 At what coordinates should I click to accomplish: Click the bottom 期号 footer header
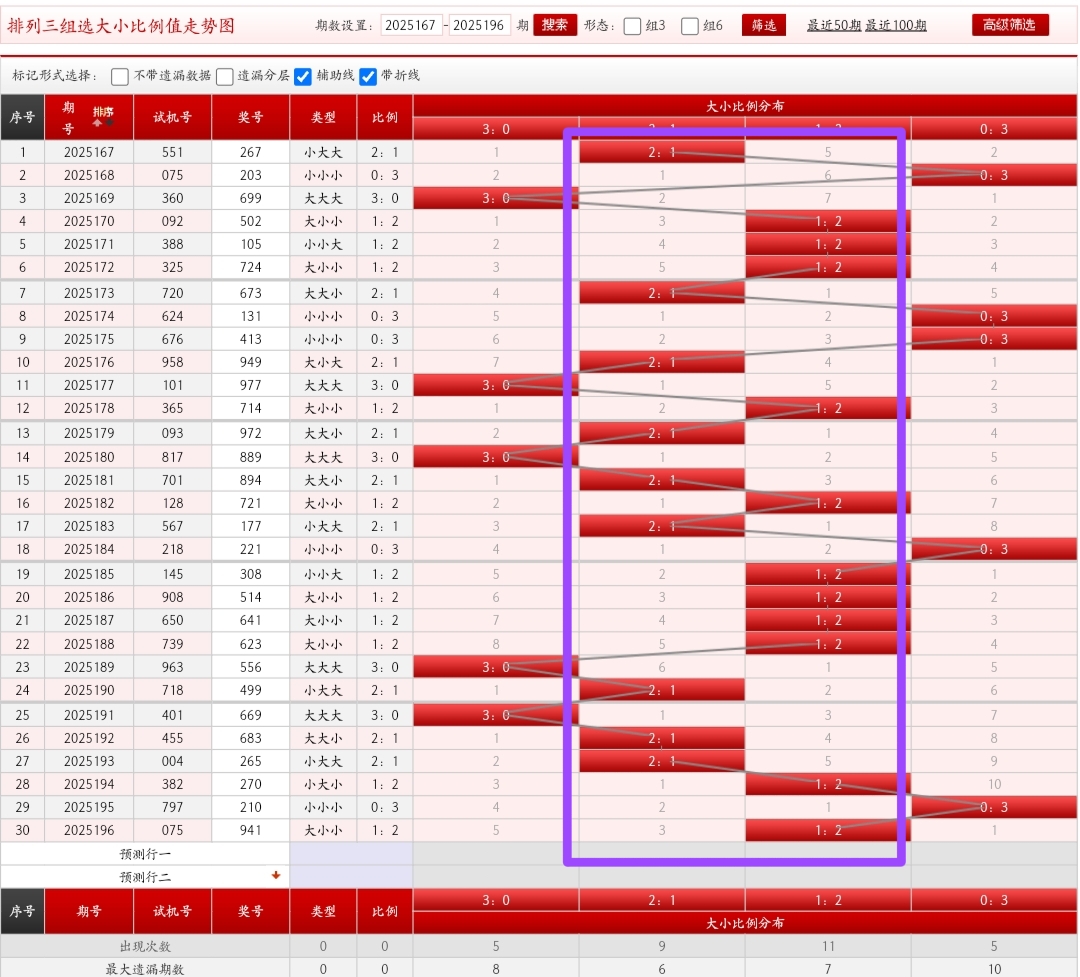click(x=89, y=912)
